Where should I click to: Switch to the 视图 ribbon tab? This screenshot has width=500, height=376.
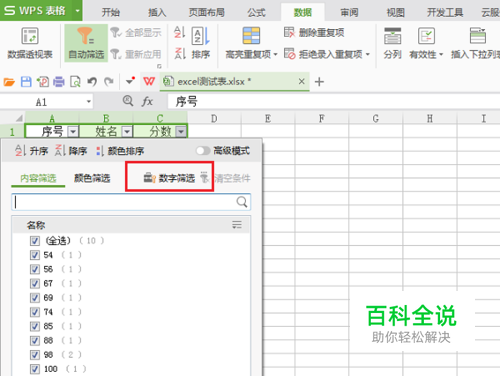click(x=395, y=13)
